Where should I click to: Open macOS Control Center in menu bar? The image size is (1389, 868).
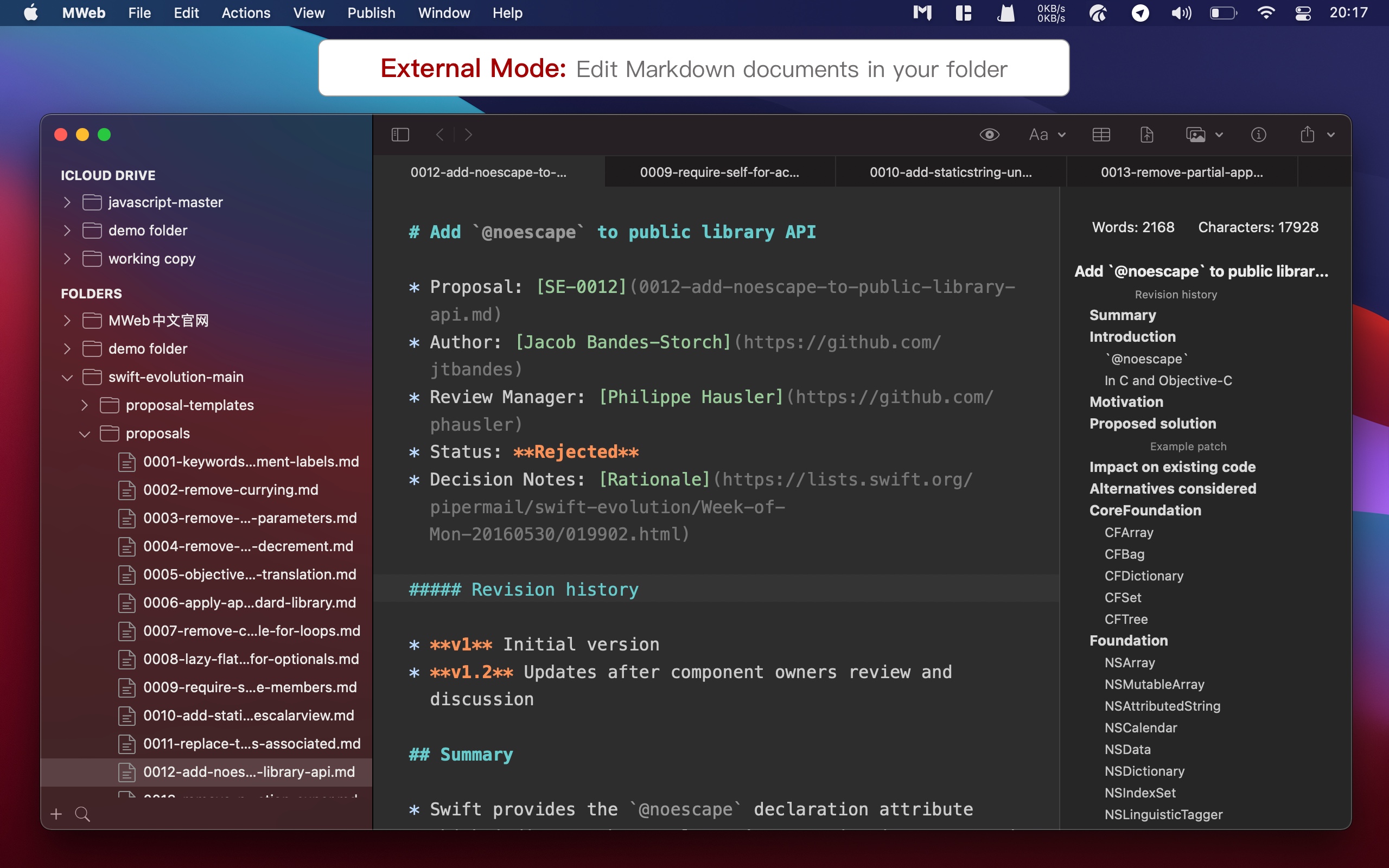(1303, 12)
